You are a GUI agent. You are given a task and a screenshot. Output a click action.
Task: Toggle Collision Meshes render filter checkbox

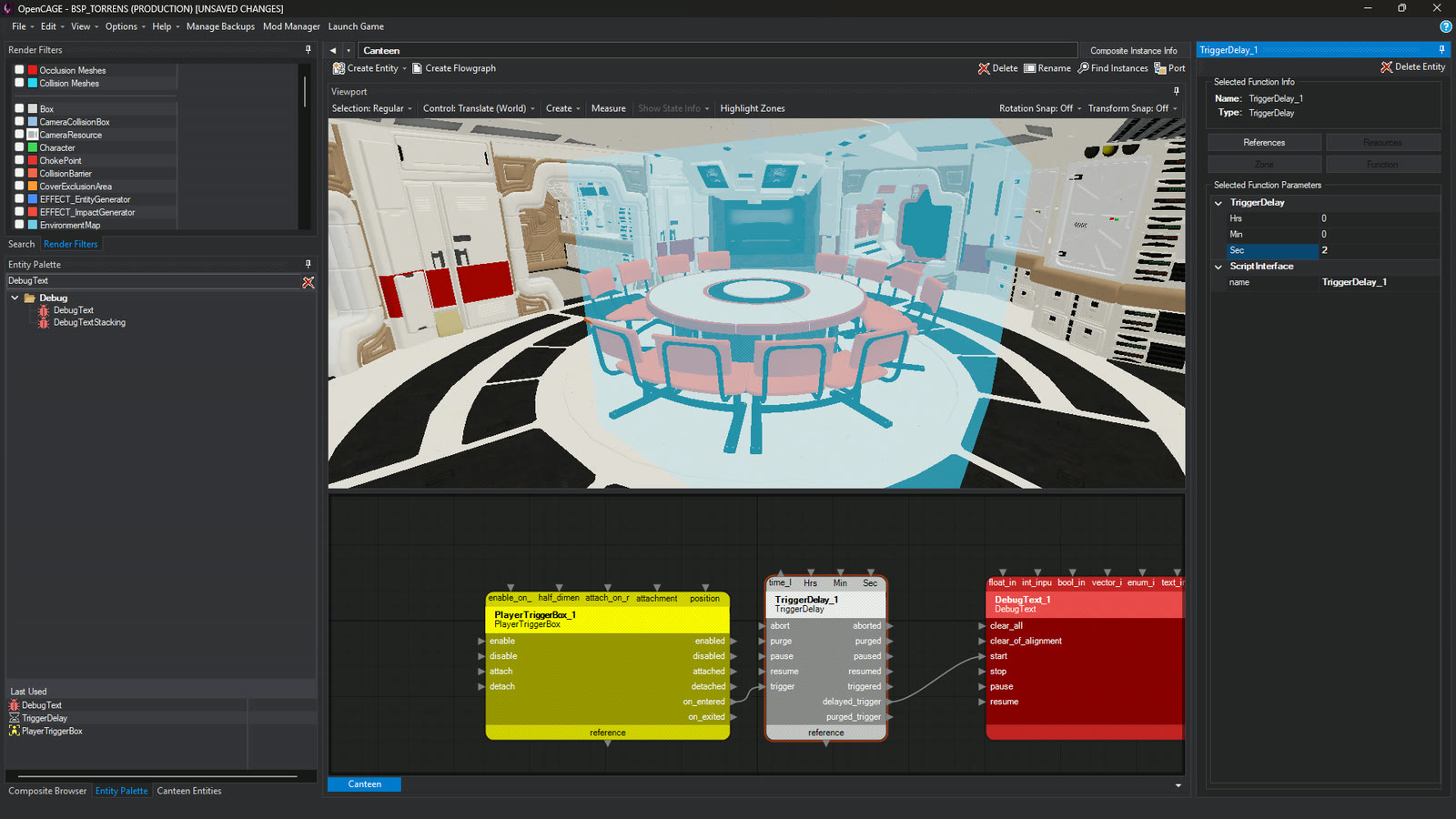pos(19,82)
